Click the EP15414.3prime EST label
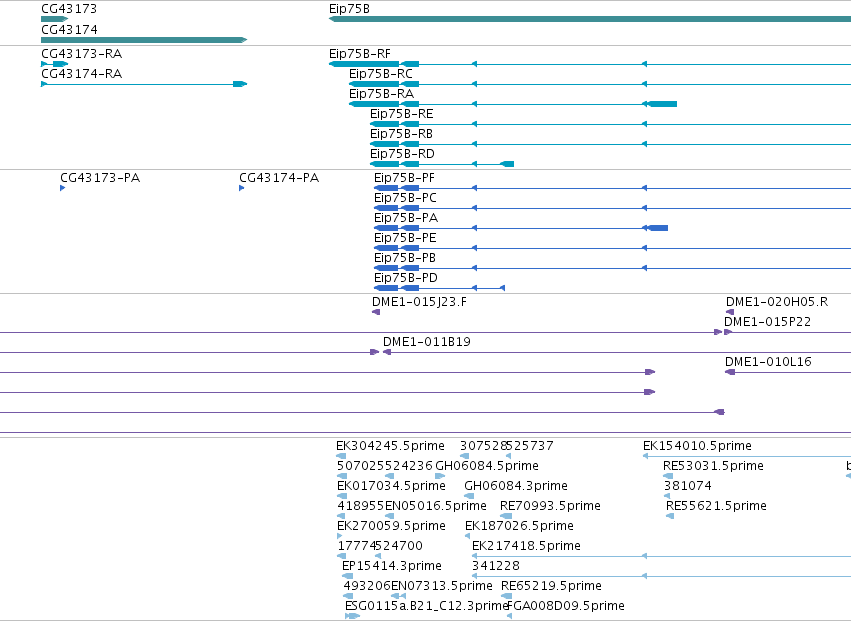 click(x=391, y=567)
